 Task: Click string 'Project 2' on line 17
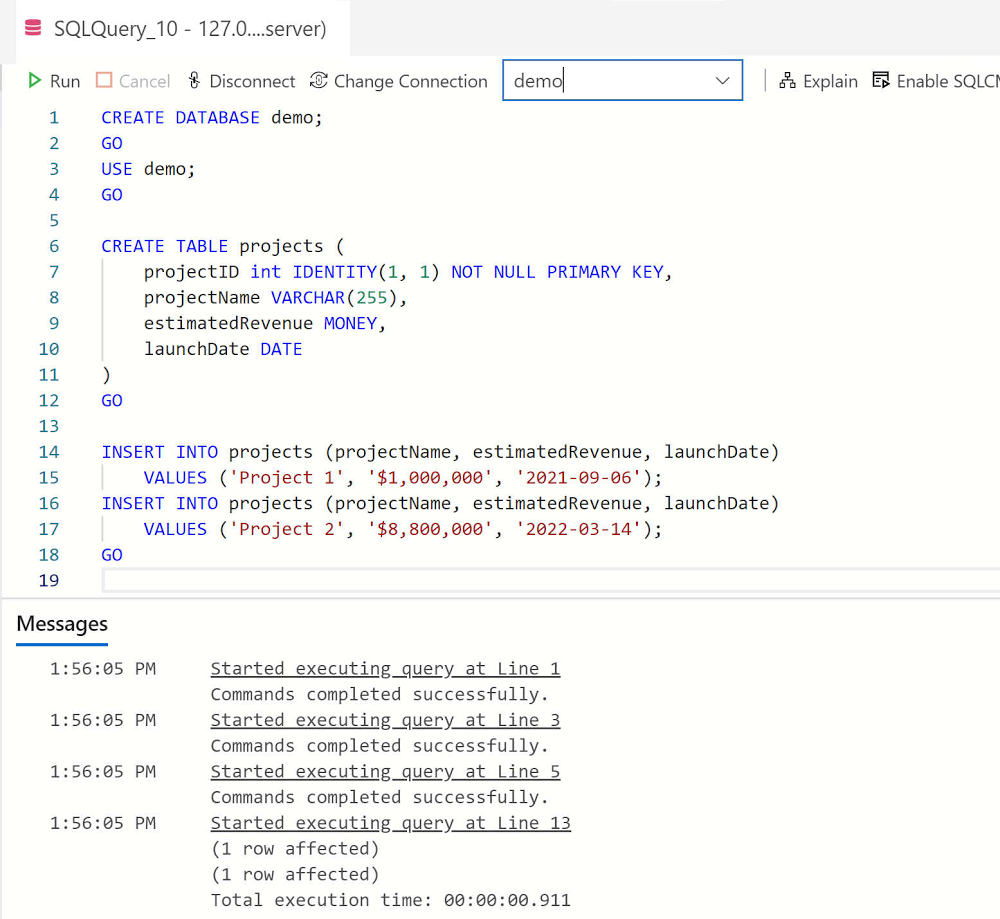point(286,529)
